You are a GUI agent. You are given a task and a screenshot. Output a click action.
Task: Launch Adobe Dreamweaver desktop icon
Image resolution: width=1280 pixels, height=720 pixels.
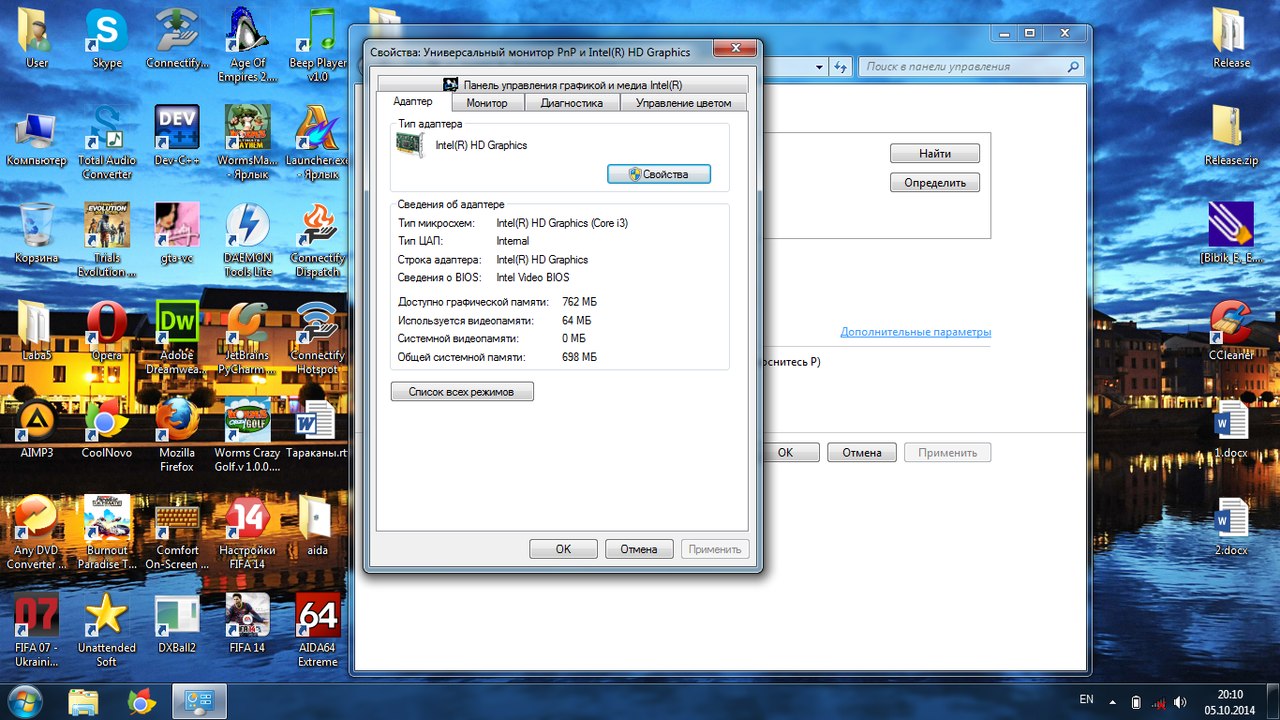pos(177,325)
